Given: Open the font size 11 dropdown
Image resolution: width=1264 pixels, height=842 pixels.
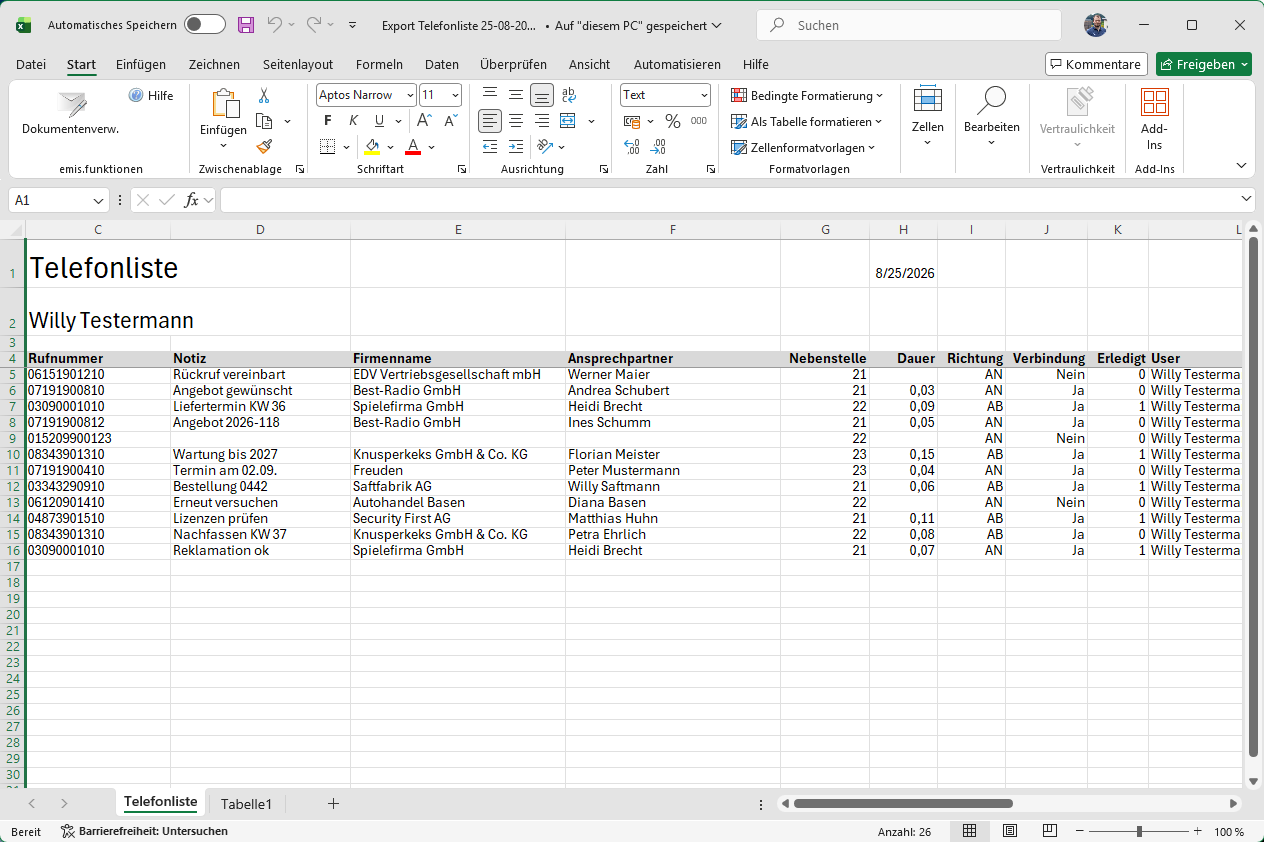Looking at the screenshot, I should point(456,95).
